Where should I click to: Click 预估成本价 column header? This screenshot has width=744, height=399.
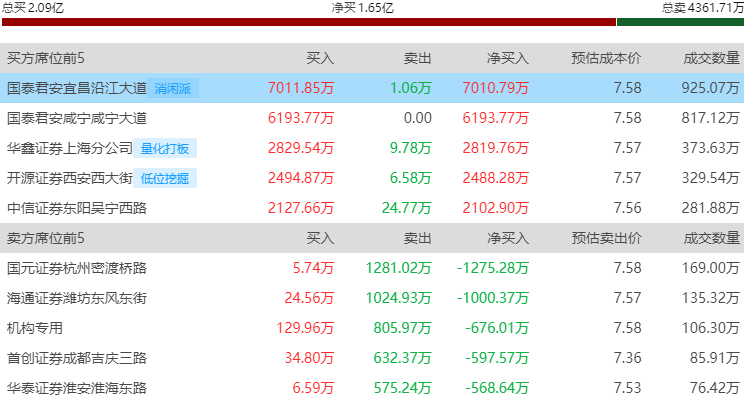[606, 58]
